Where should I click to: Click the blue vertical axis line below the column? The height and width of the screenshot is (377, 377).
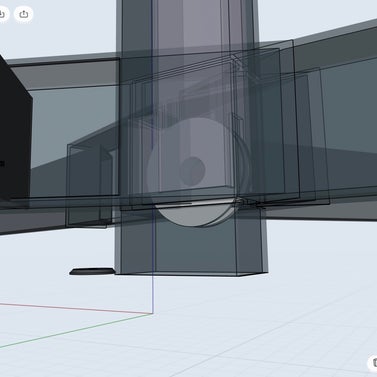tap(152, 293)
